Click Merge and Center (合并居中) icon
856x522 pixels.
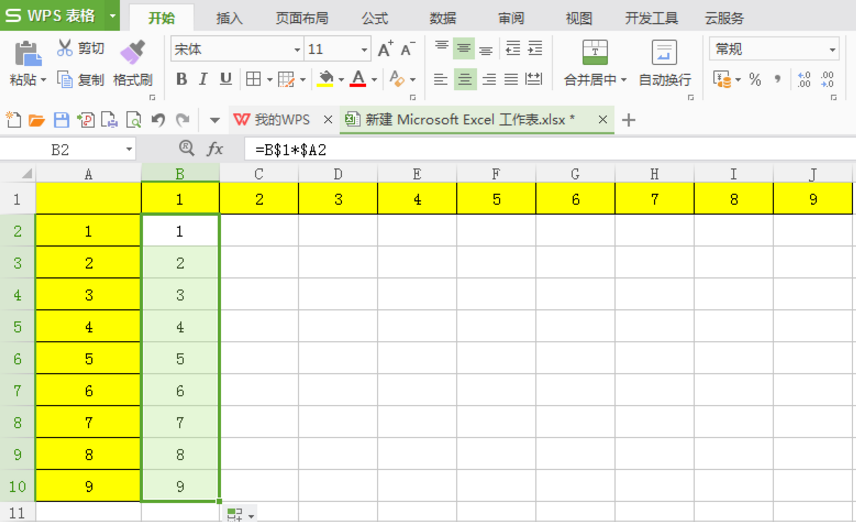pyautogui.click(x=595, y=52)
